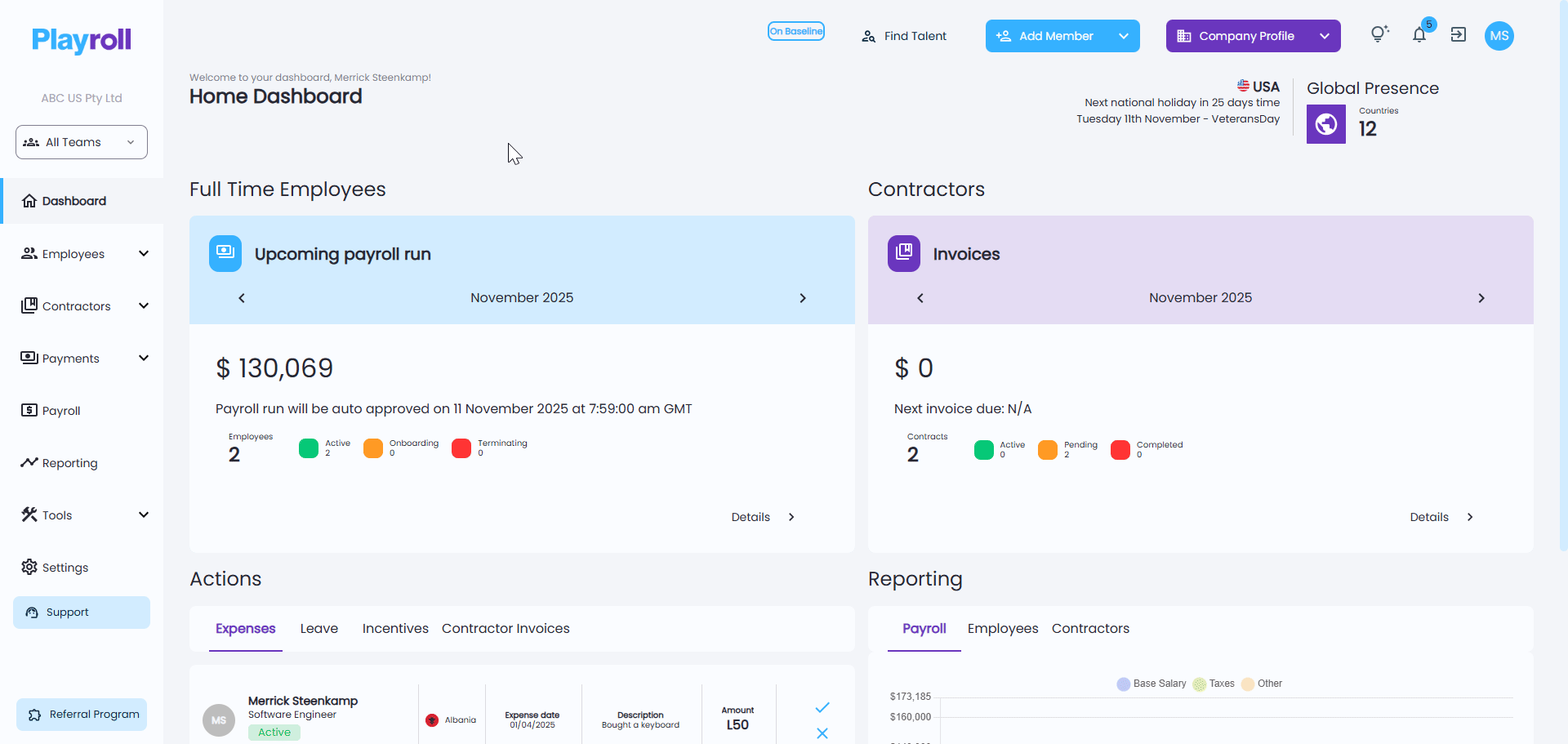This screenshot has height=744, width=1568.
Task: View payroll run Details
Action: tap(763, 517)
